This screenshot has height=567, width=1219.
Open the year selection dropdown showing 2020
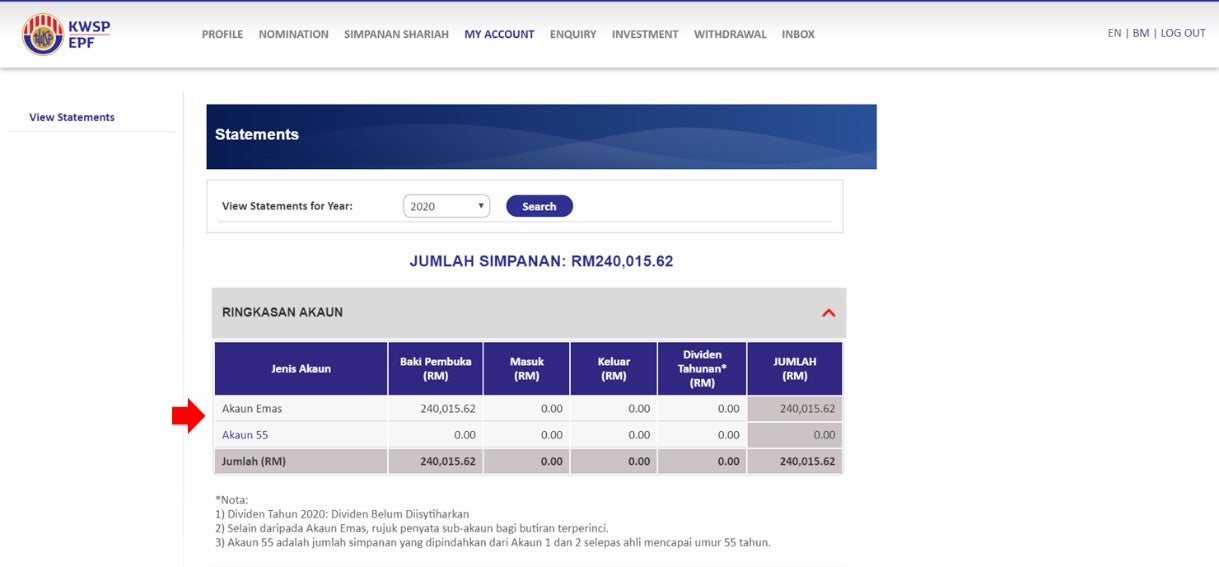coord(446,206)
